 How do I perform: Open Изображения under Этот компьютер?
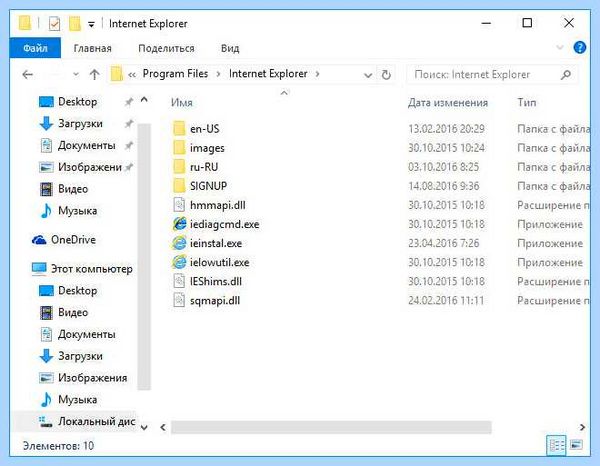click(x=93, y=378)
